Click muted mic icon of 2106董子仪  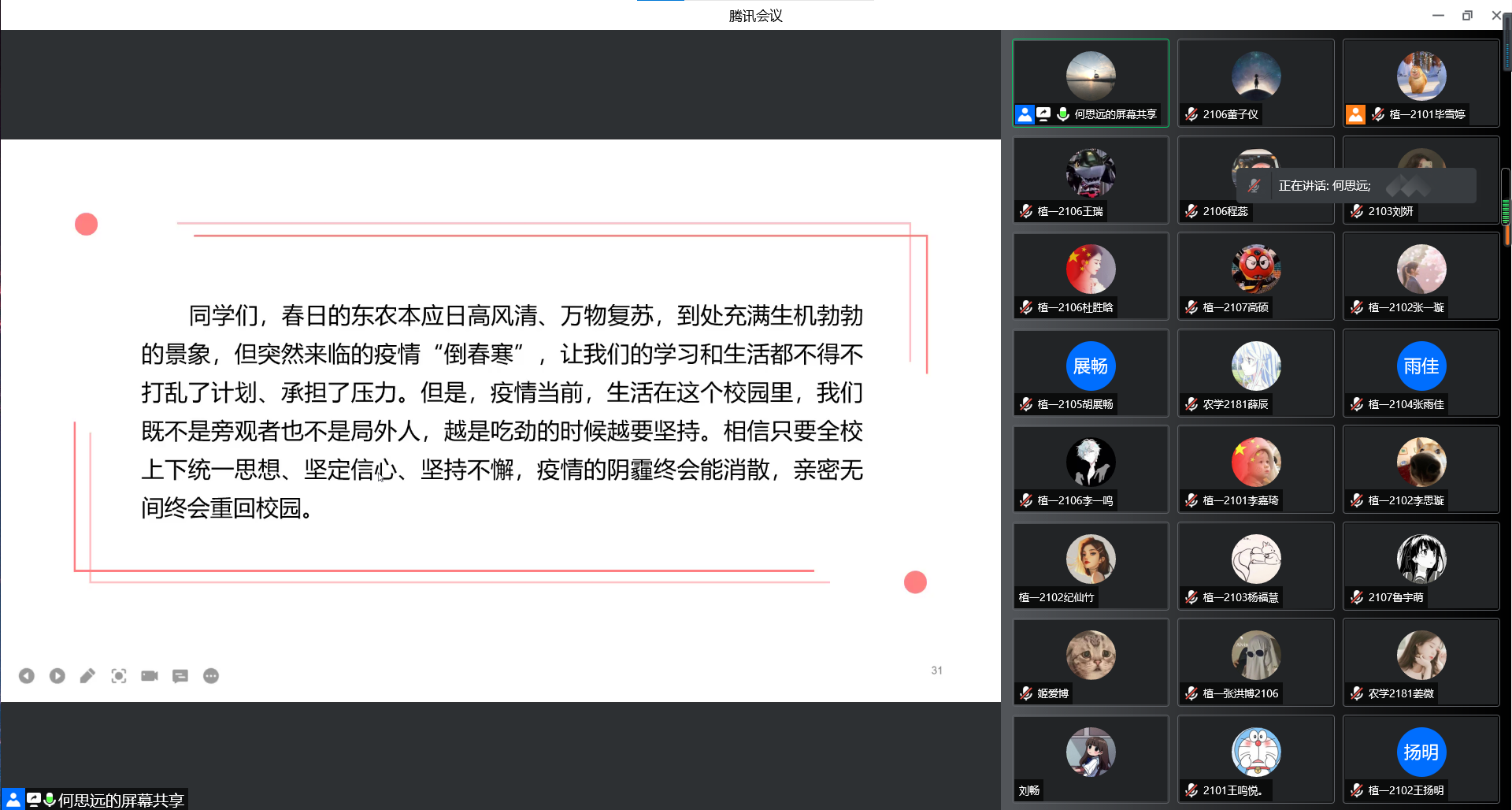click(1191, 114)
